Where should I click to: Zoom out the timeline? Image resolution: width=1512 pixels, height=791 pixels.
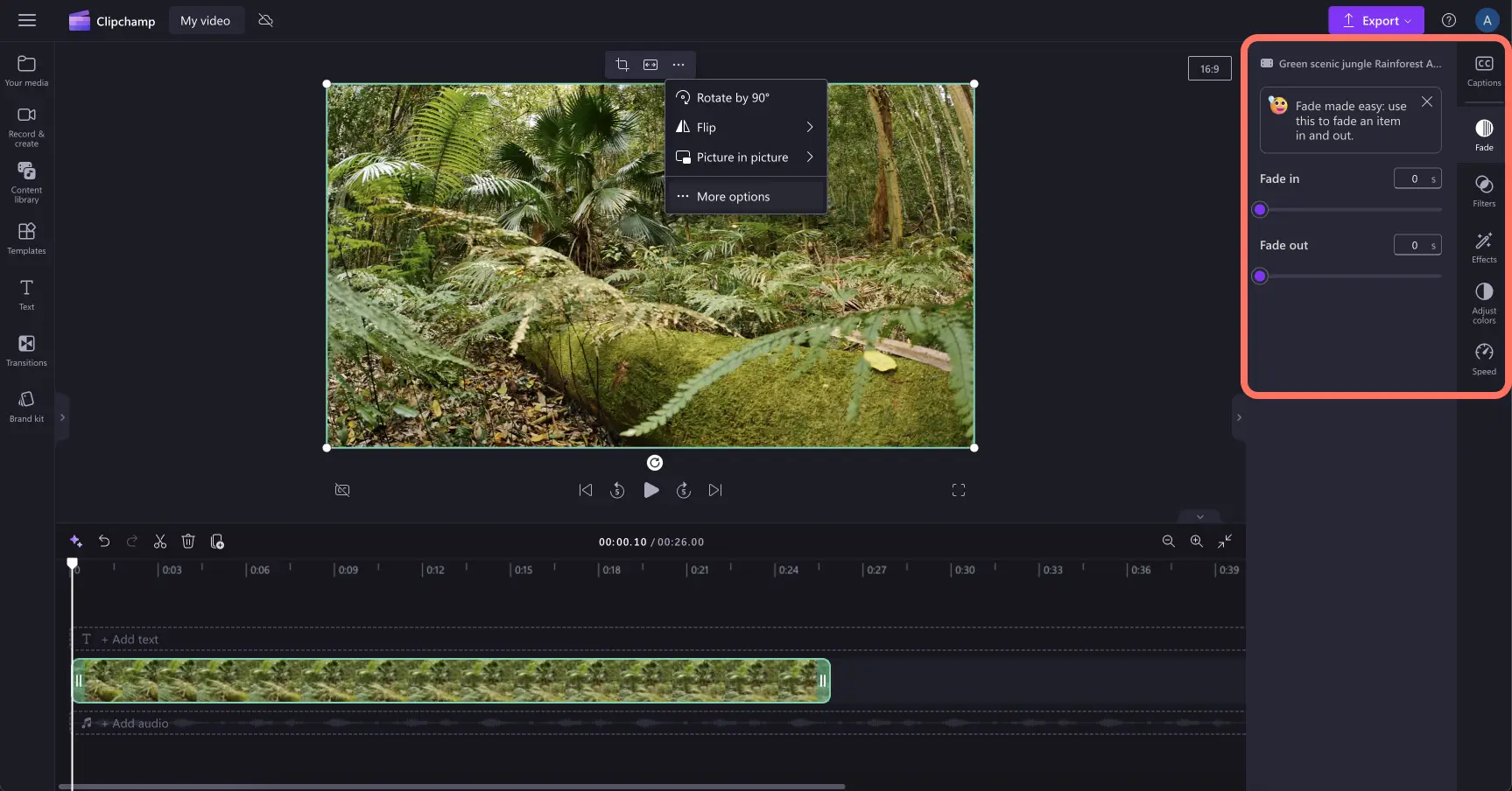pyautogui.click(x=1168, y=542)
